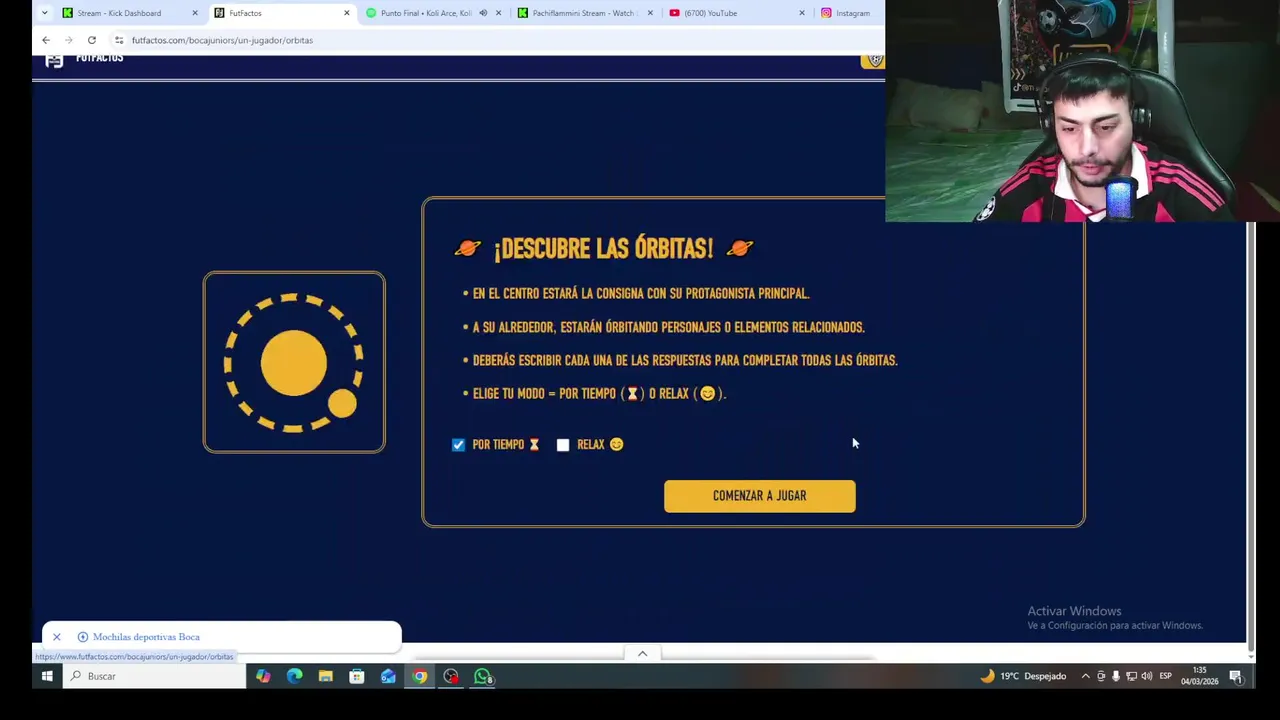1280x720 pixels.
Task: Open Google Chrome from the taskbar
Action: (x=419, y=676)
